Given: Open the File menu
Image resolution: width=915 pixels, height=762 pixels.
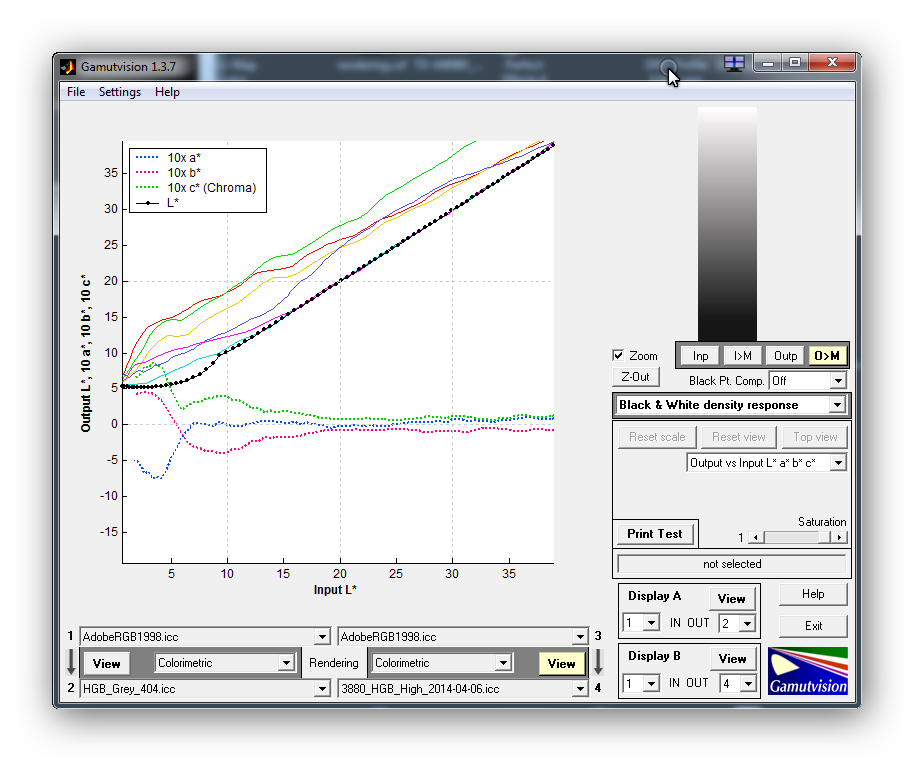Looking at the screenshot, I should pos(76,92).
